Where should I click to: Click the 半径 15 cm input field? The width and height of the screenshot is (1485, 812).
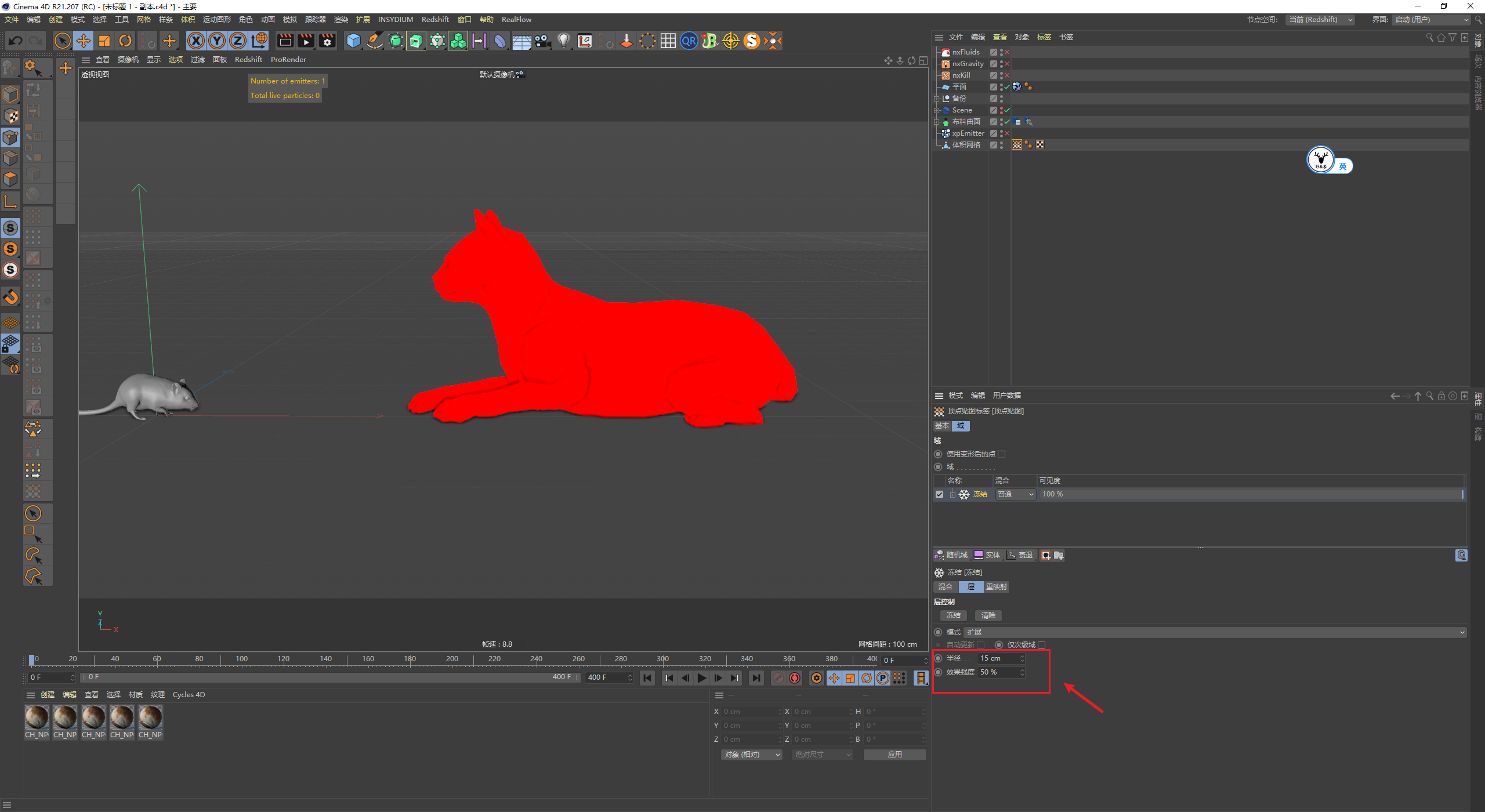coord(998,658)
